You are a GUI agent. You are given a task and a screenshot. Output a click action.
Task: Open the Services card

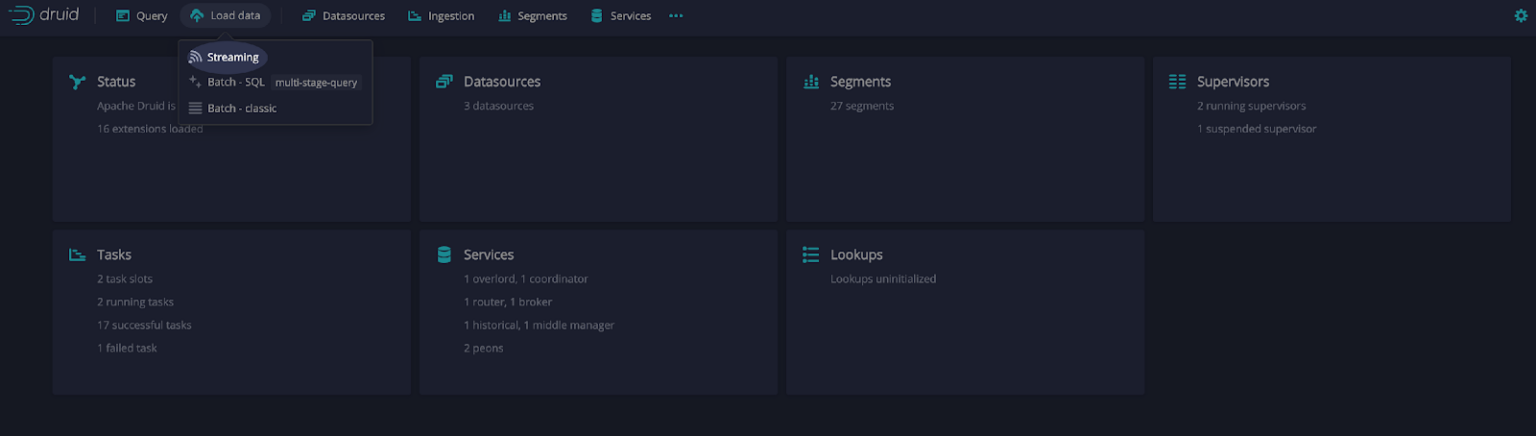(598, 312)
